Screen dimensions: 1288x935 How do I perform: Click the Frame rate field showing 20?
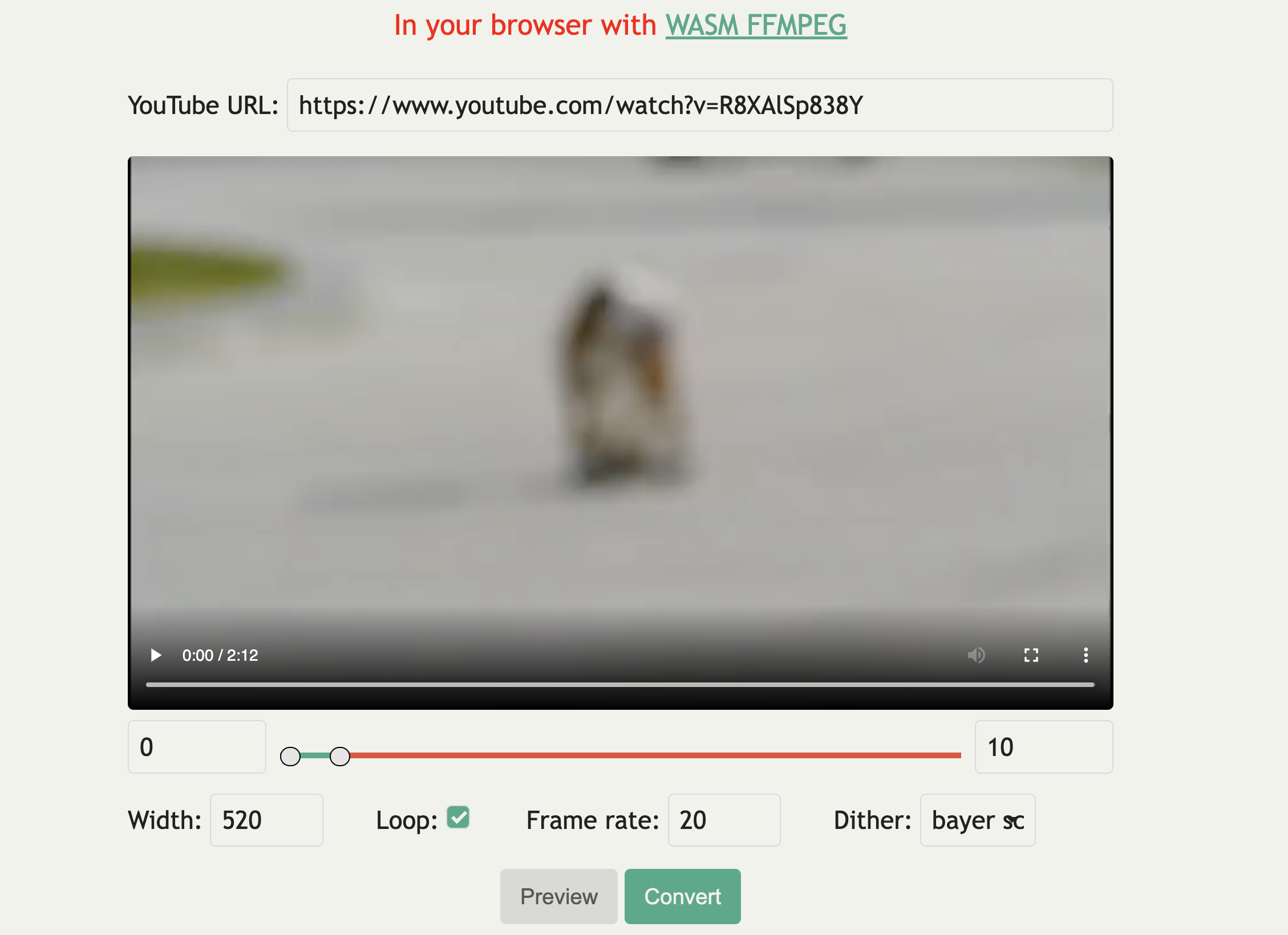click(x=724, y=820)
